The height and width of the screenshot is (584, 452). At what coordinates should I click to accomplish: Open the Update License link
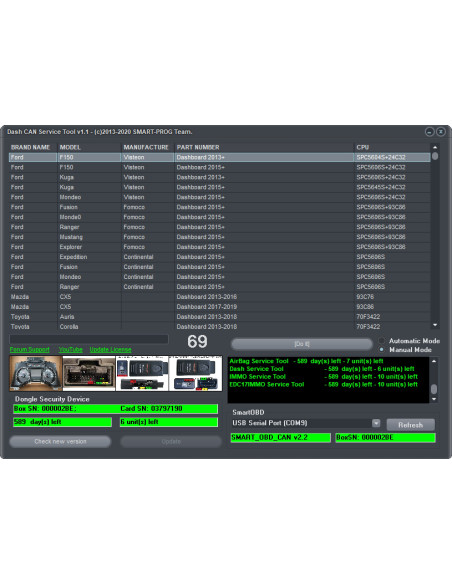point(110,349)
